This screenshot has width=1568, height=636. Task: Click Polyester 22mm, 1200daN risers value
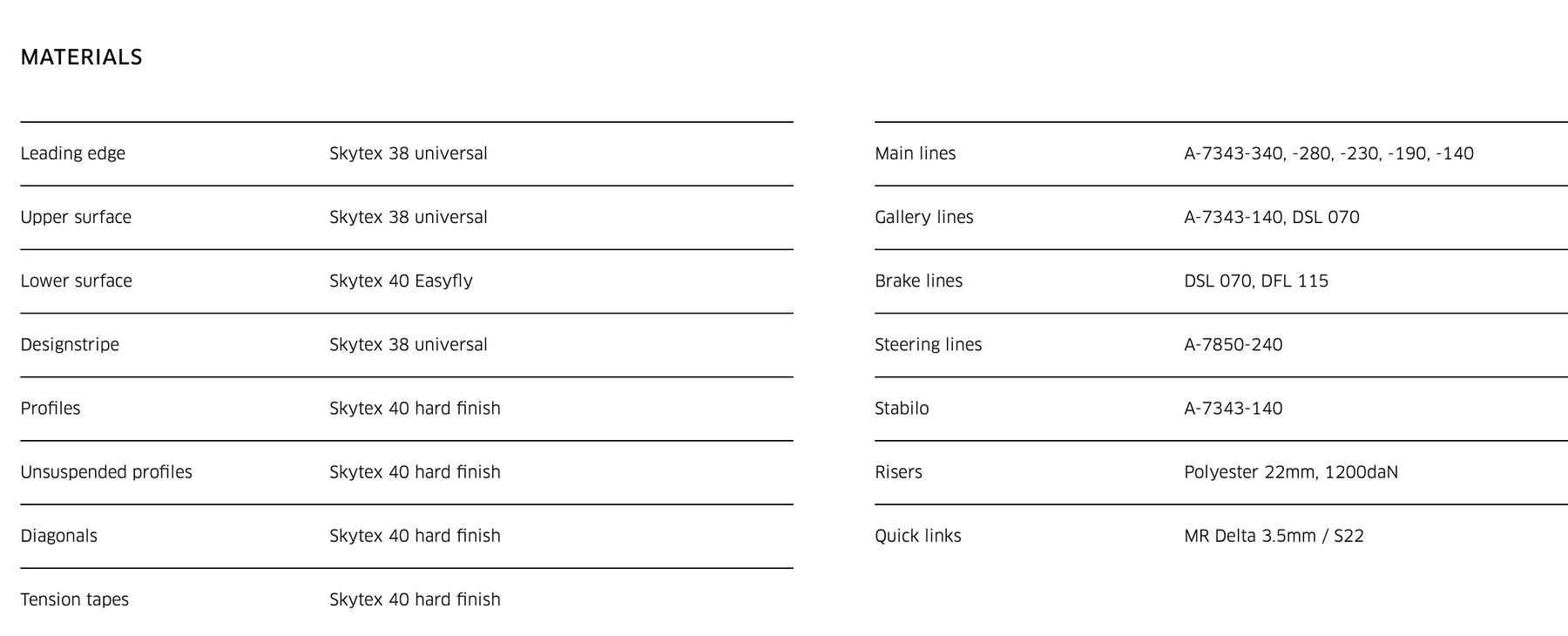[1291, 472]
